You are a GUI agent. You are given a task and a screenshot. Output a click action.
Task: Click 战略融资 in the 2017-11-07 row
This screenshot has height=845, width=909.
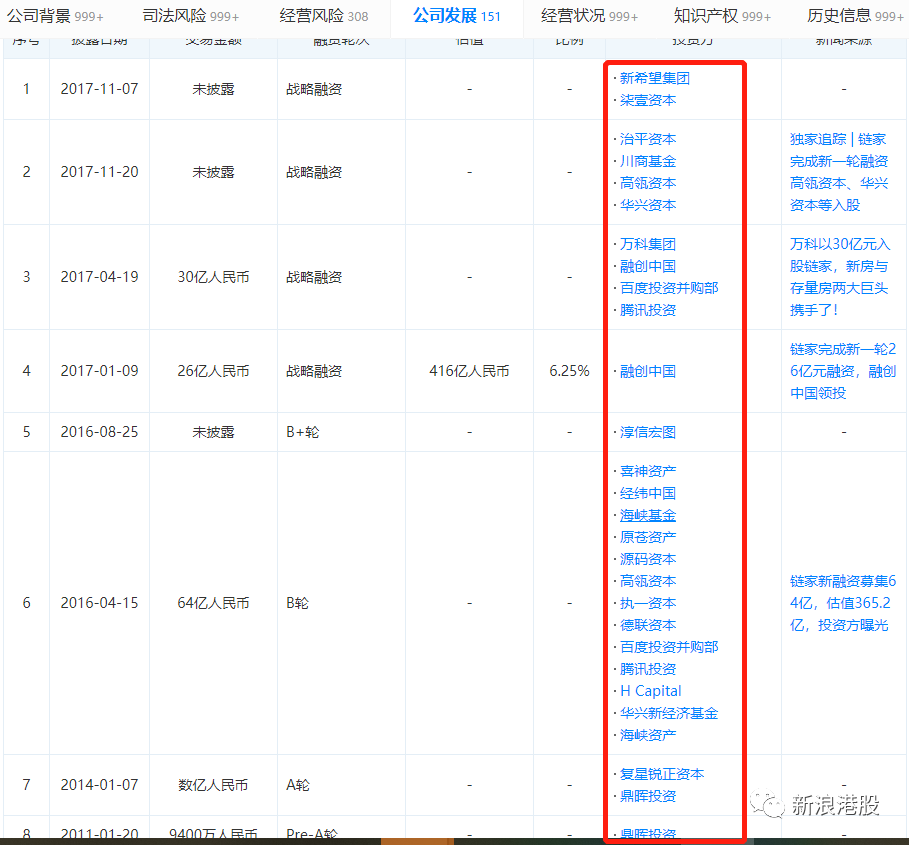click(314, 89)
